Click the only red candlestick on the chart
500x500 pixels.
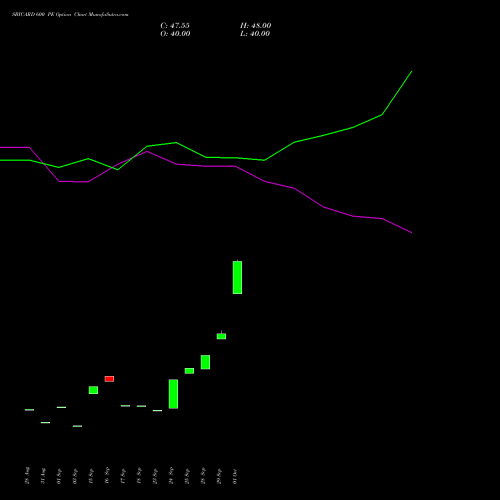(x=109, y=379)
